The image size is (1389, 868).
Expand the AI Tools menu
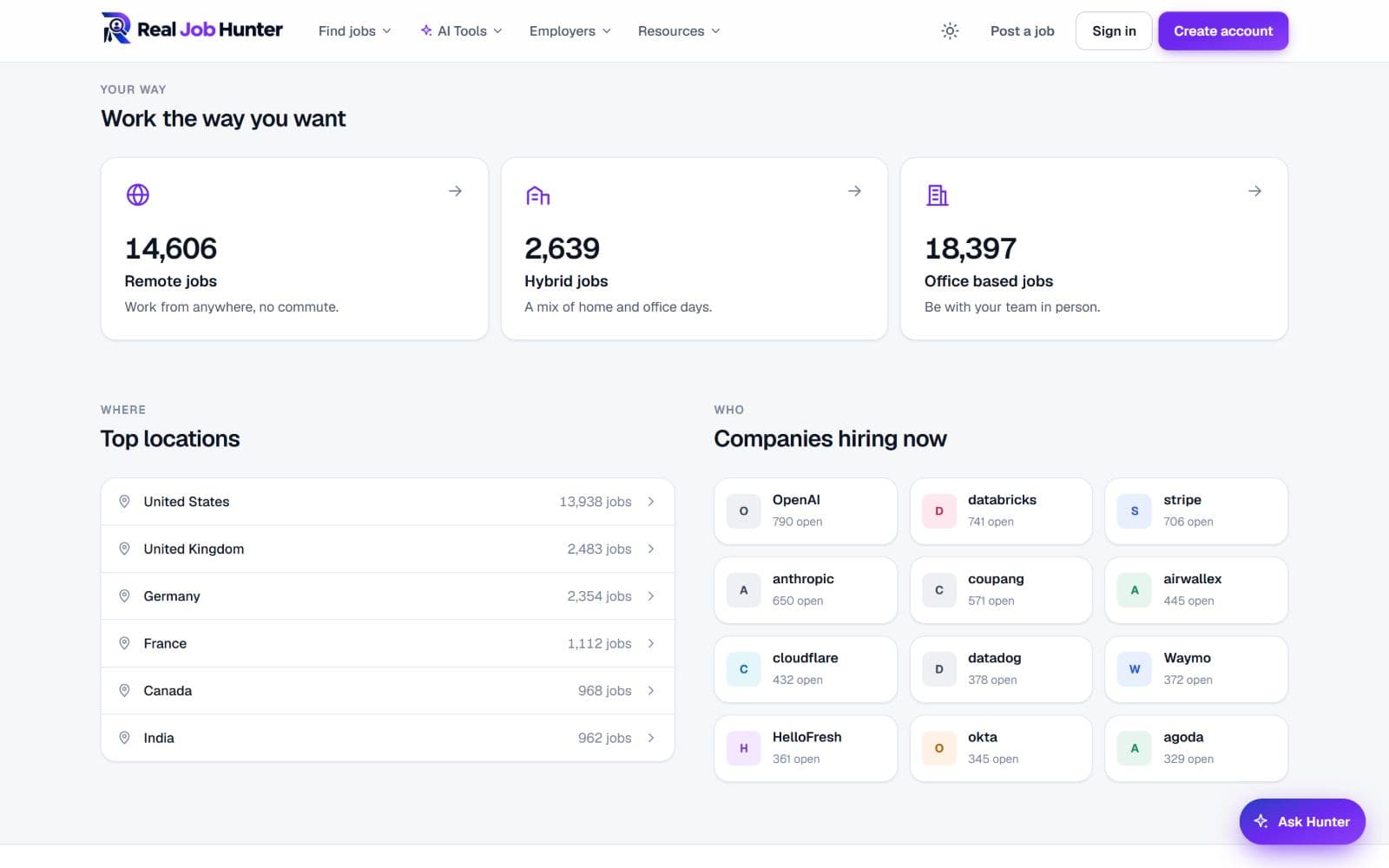(461, 30)
